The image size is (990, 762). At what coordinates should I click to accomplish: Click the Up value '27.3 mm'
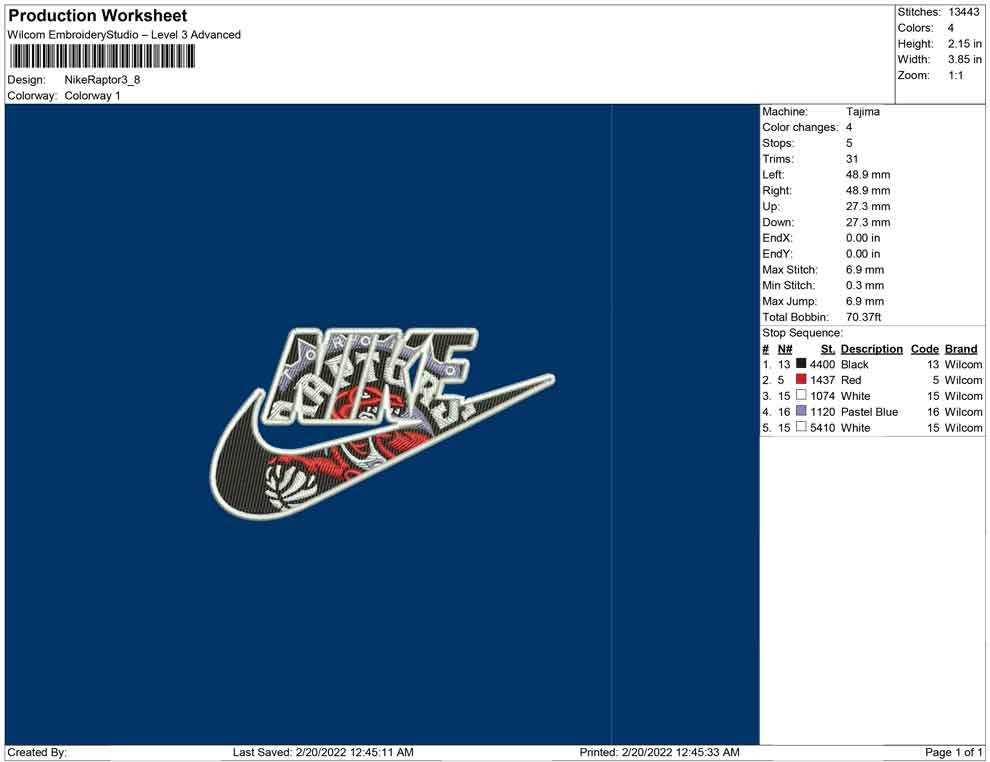coord(868,206)
